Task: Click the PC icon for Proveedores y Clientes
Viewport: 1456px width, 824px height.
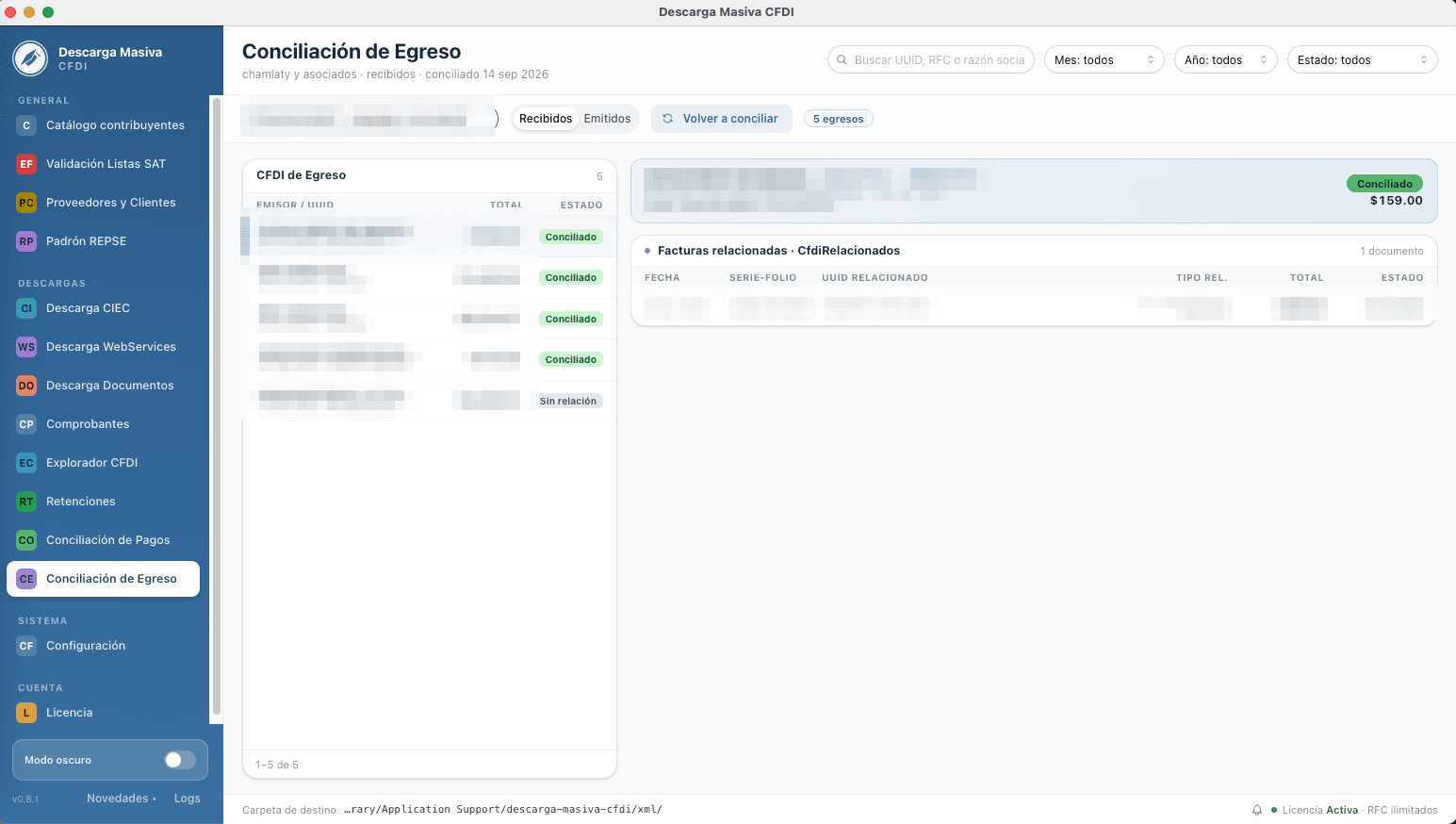Action: click(x=26, y=203)
